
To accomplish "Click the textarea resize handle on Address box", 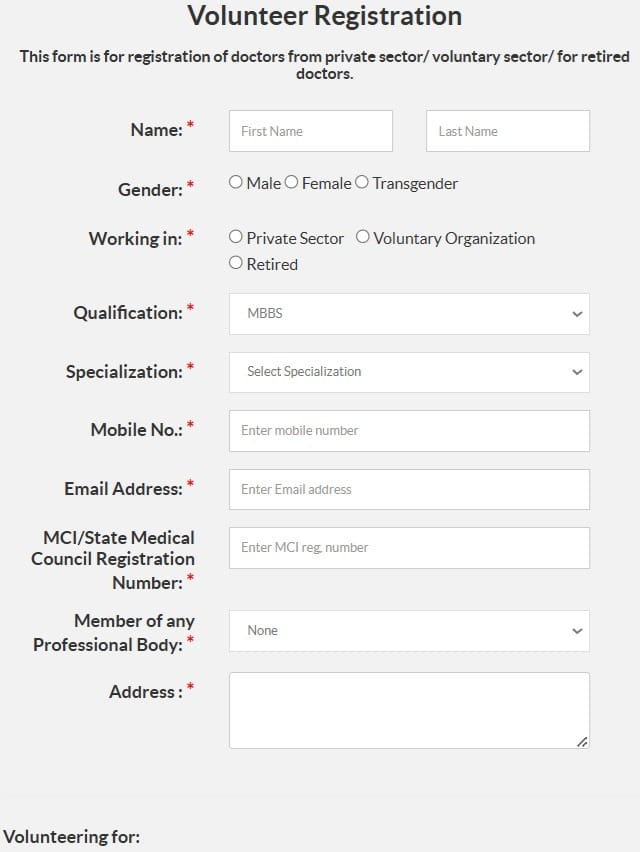I will pos(583,741).
